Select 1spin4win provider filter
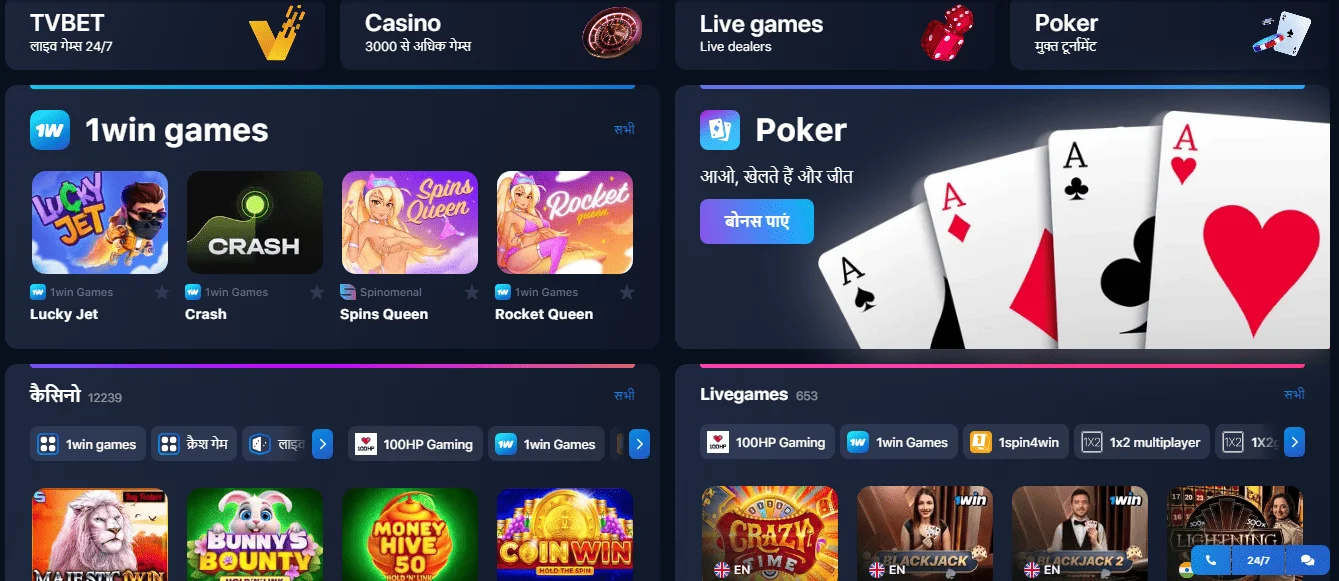Image resolution: width=1339 pixels, height=581 pixels. point(1015,442)
